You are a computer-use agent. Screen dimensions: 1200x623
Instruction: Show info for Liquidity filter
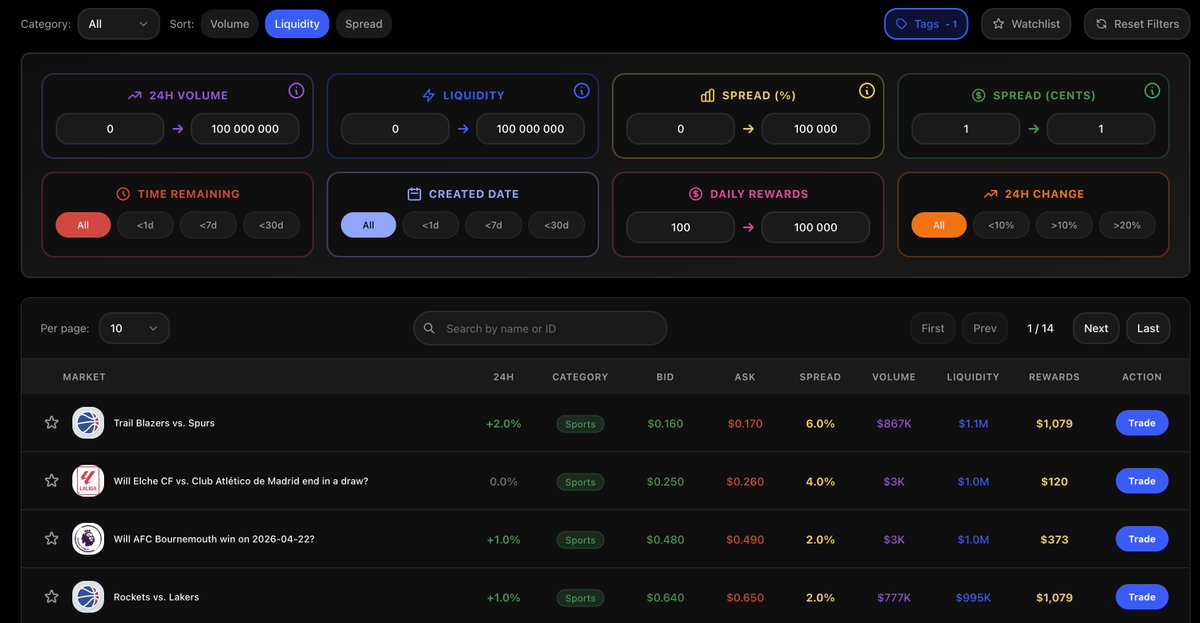click(x=582, y=91)
